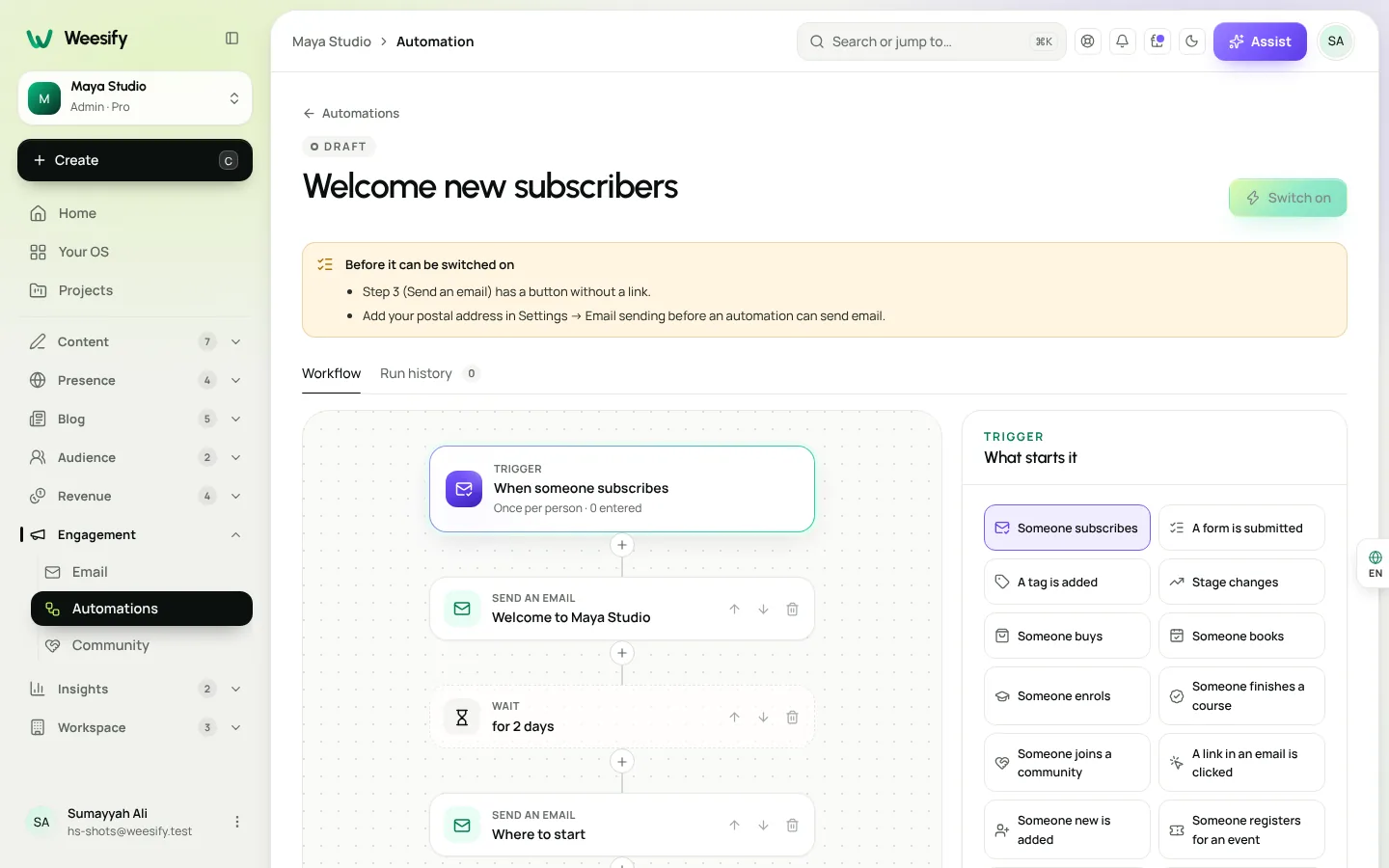Move the Where to start step down
Viewport: 1389px width, 868px height.
pyautogui.click(x=763, y=826)
